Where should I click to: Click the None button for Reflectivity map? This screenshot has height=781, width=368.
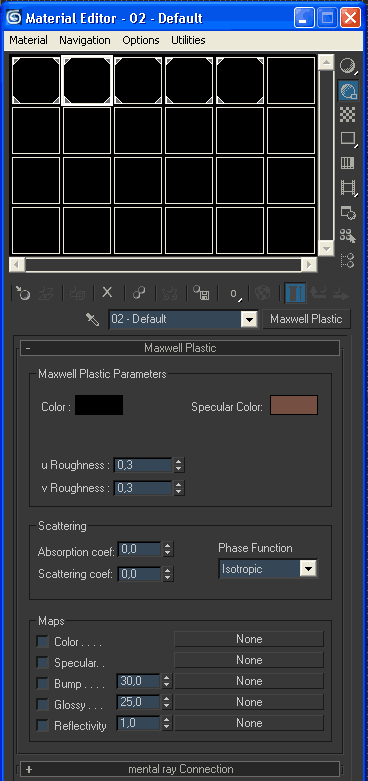249,723
